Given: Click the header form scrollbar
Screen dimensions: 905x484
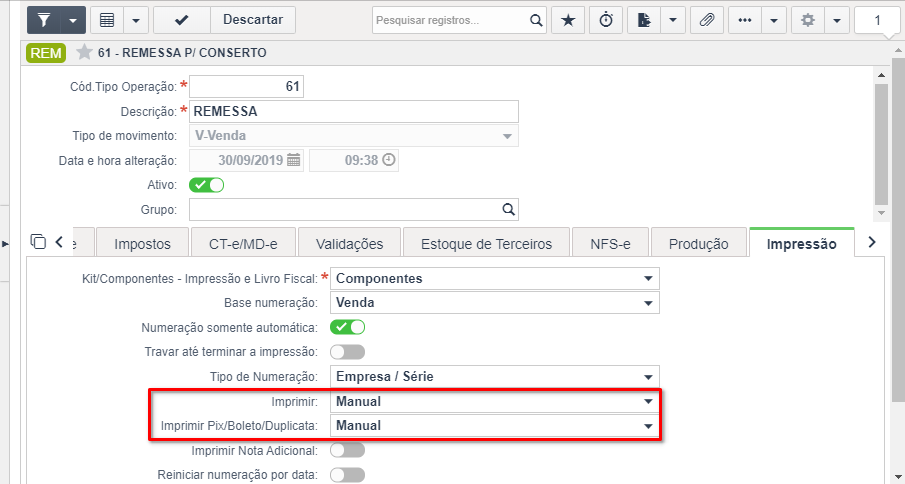Looking at the screenshot, I should pos(881,144).
